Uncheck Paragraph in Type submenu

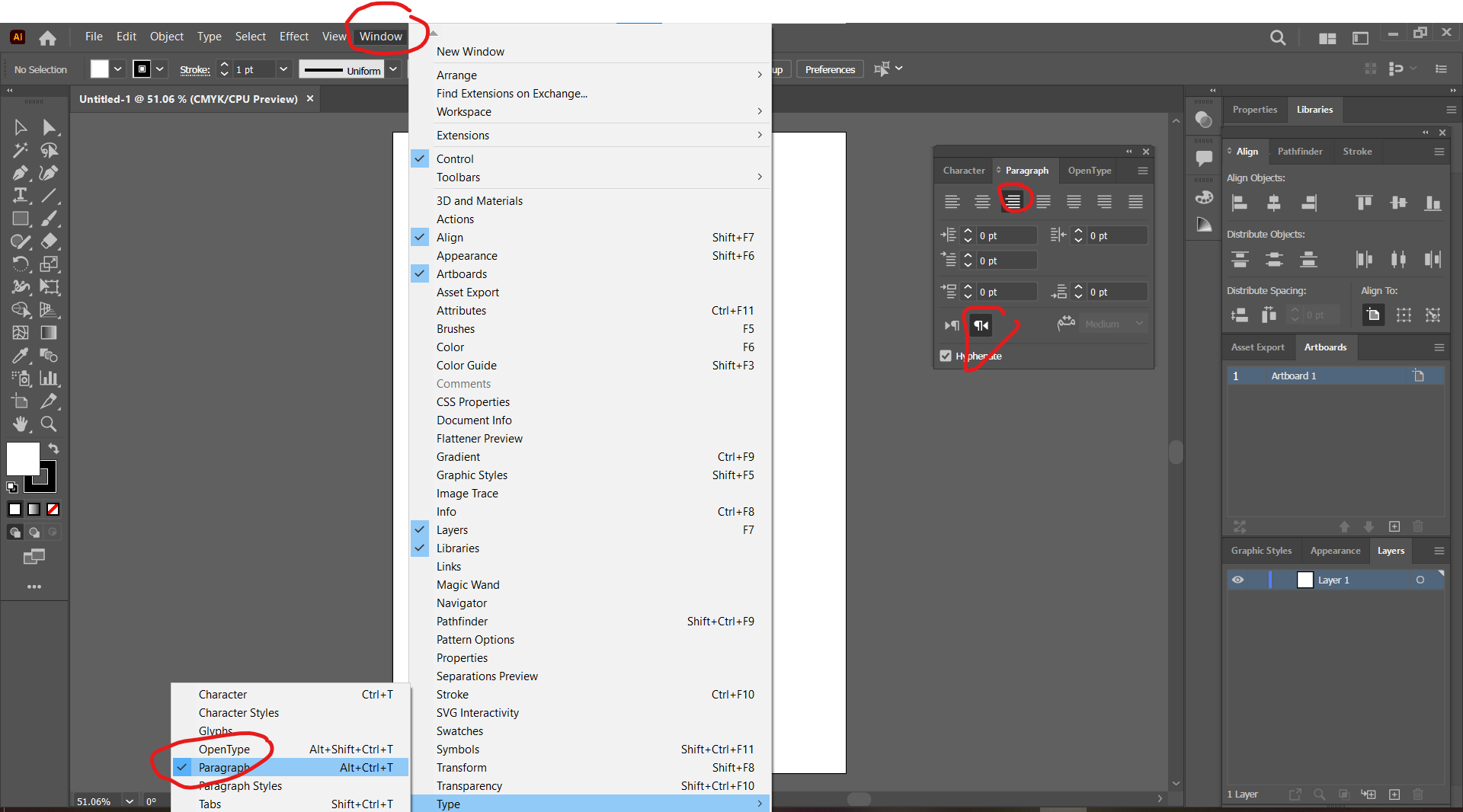[290, 767]
